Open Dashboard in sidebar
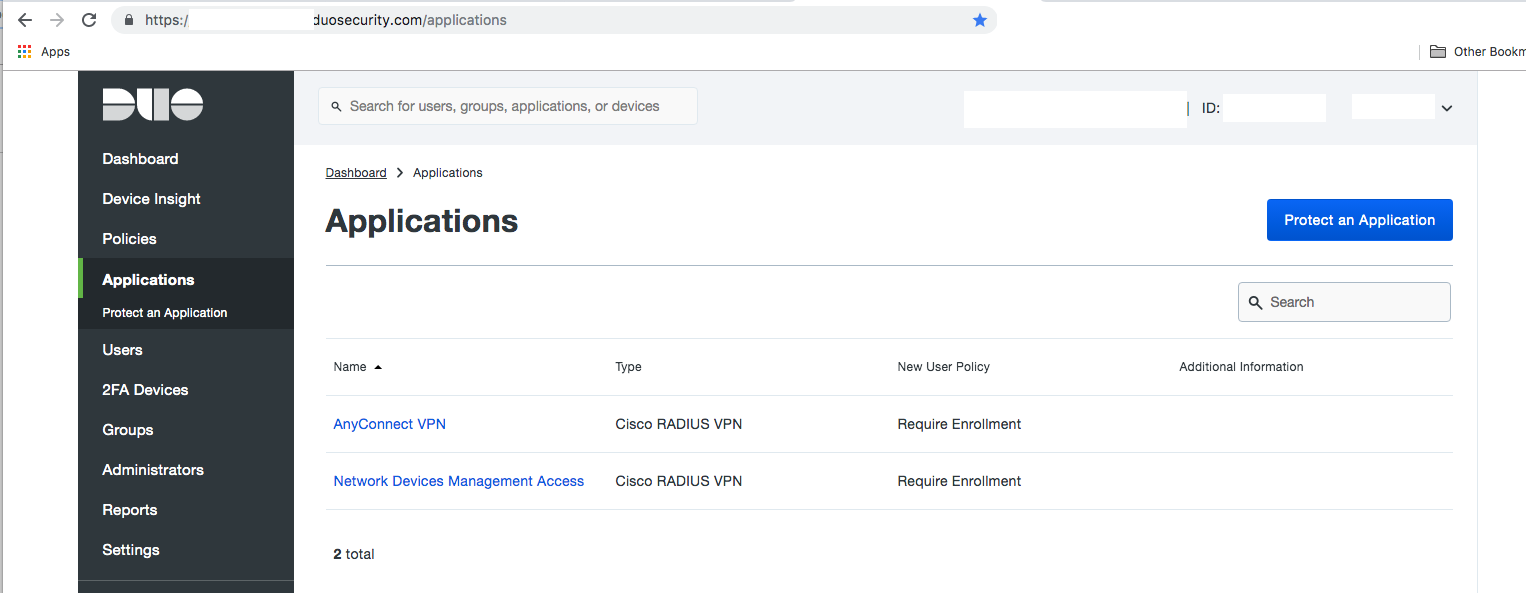Screen dimensions: 1526x593 pos(140,159)
